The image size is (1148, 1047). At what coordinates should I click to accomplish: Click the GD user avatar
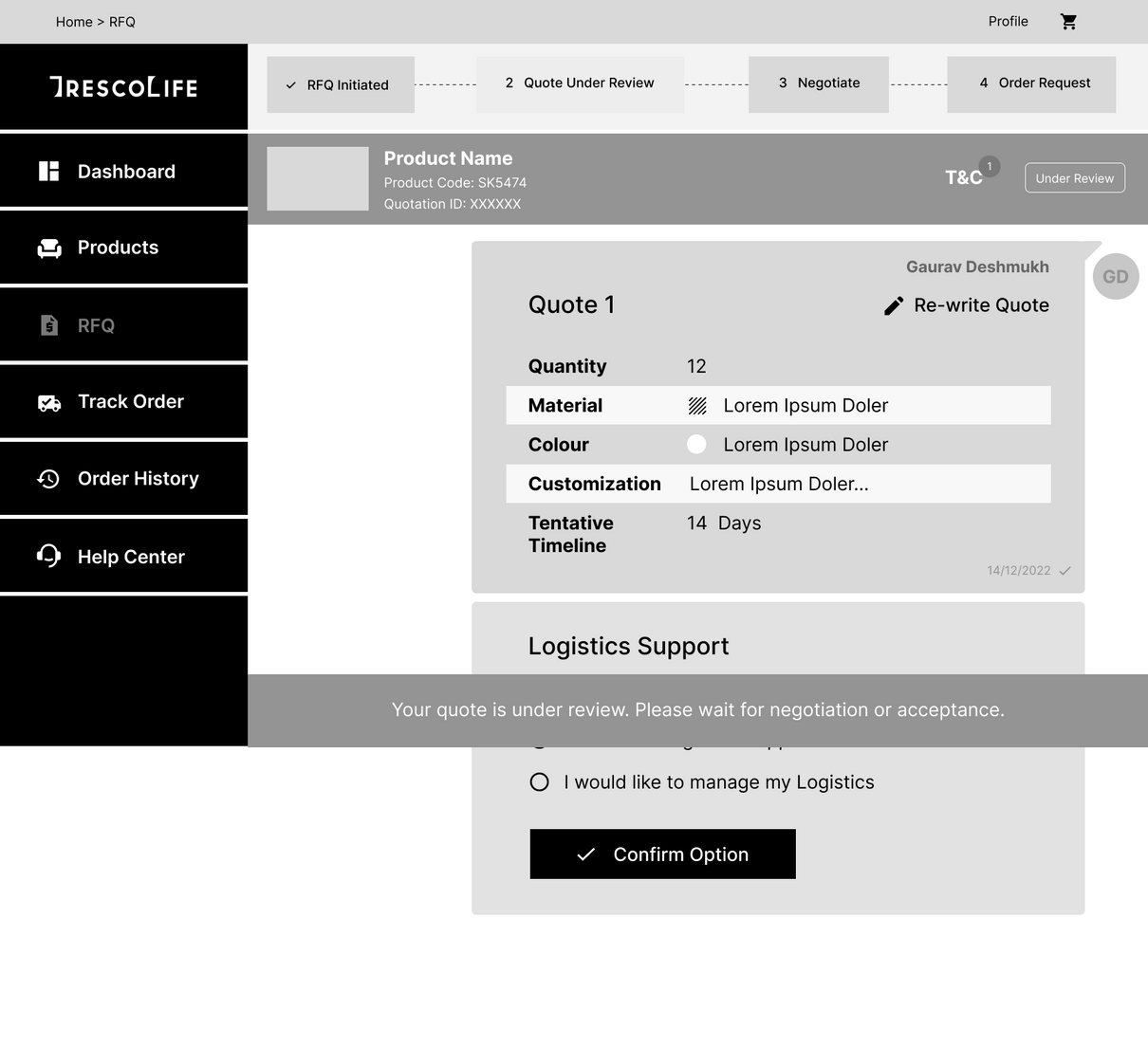1116,277
